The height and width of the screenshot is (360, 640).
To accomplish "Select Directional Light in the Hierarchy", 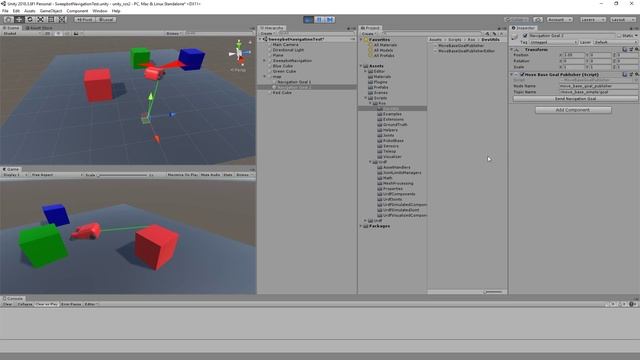I will [x=288, y=50].
